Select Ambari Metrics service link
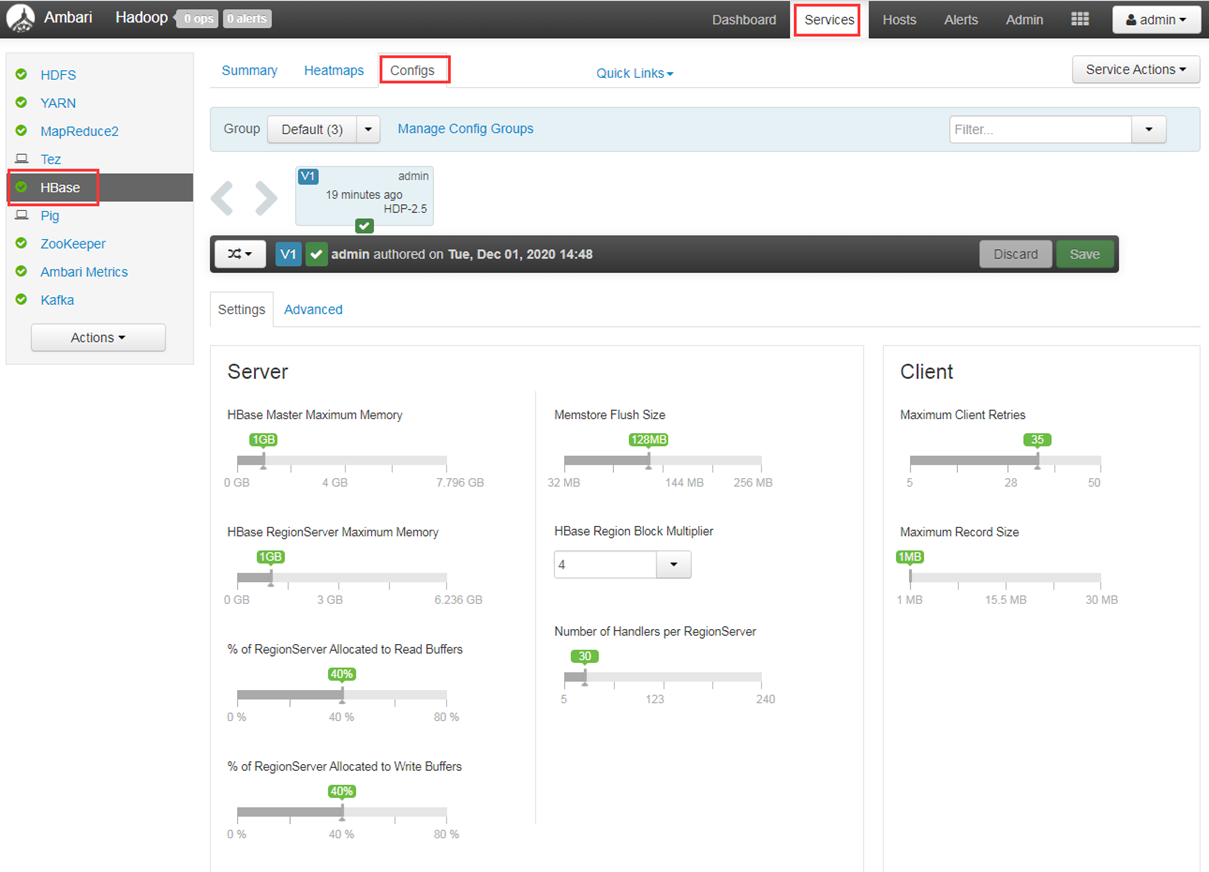This screenshot has width=1209, height=872. [84, 272]
